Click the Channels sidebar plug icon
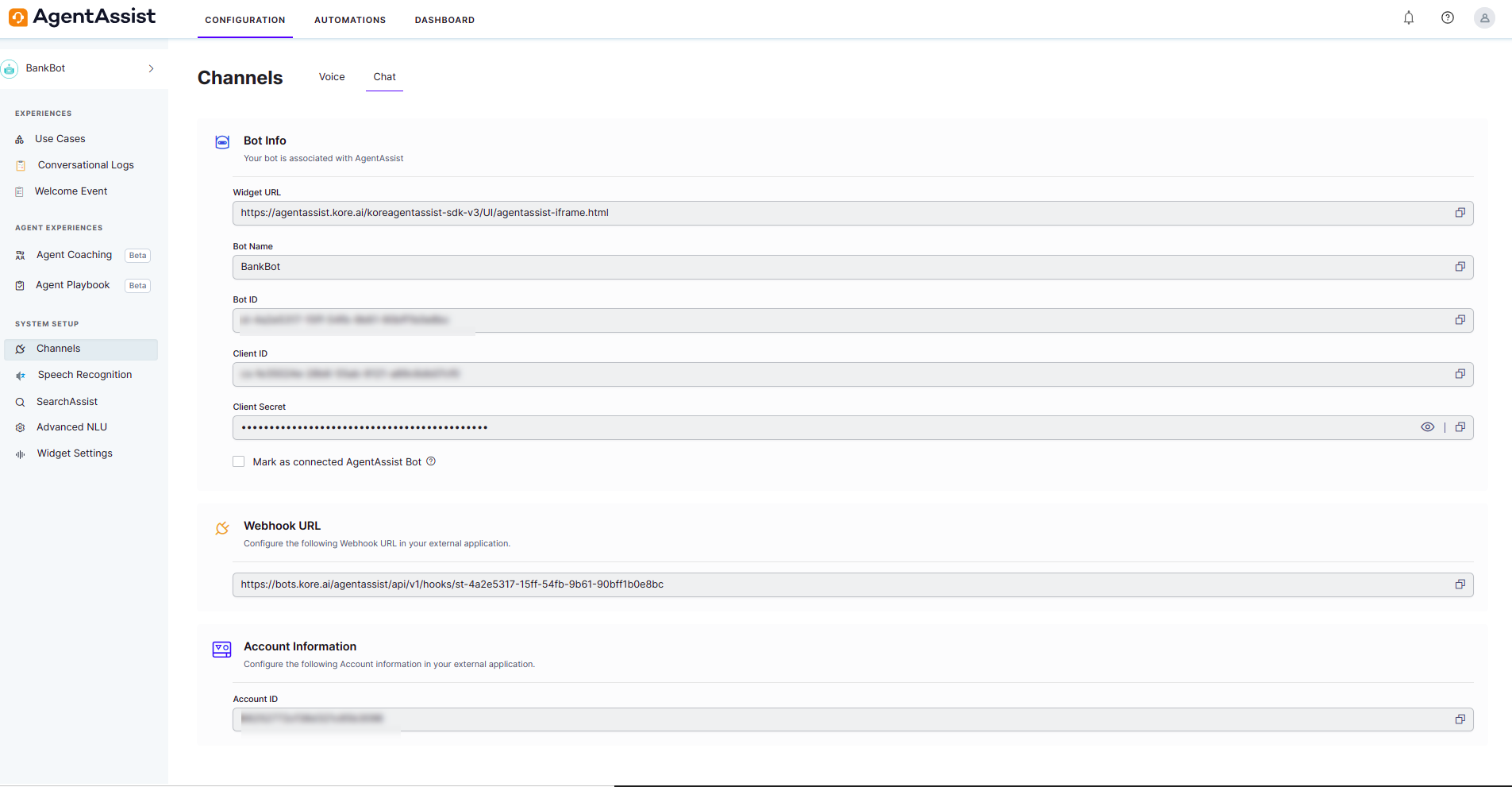Screen dimensions: 1512x787 (x=21, y=349)
